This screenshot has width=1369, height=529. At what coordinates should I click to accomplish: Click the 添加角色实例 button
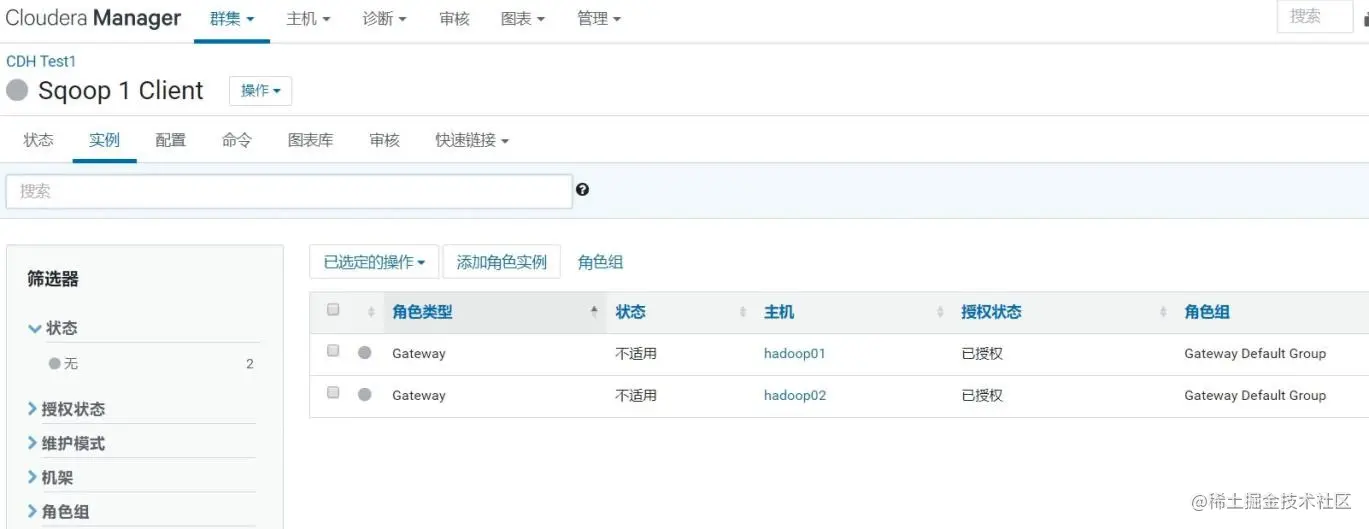pos(501,262)
